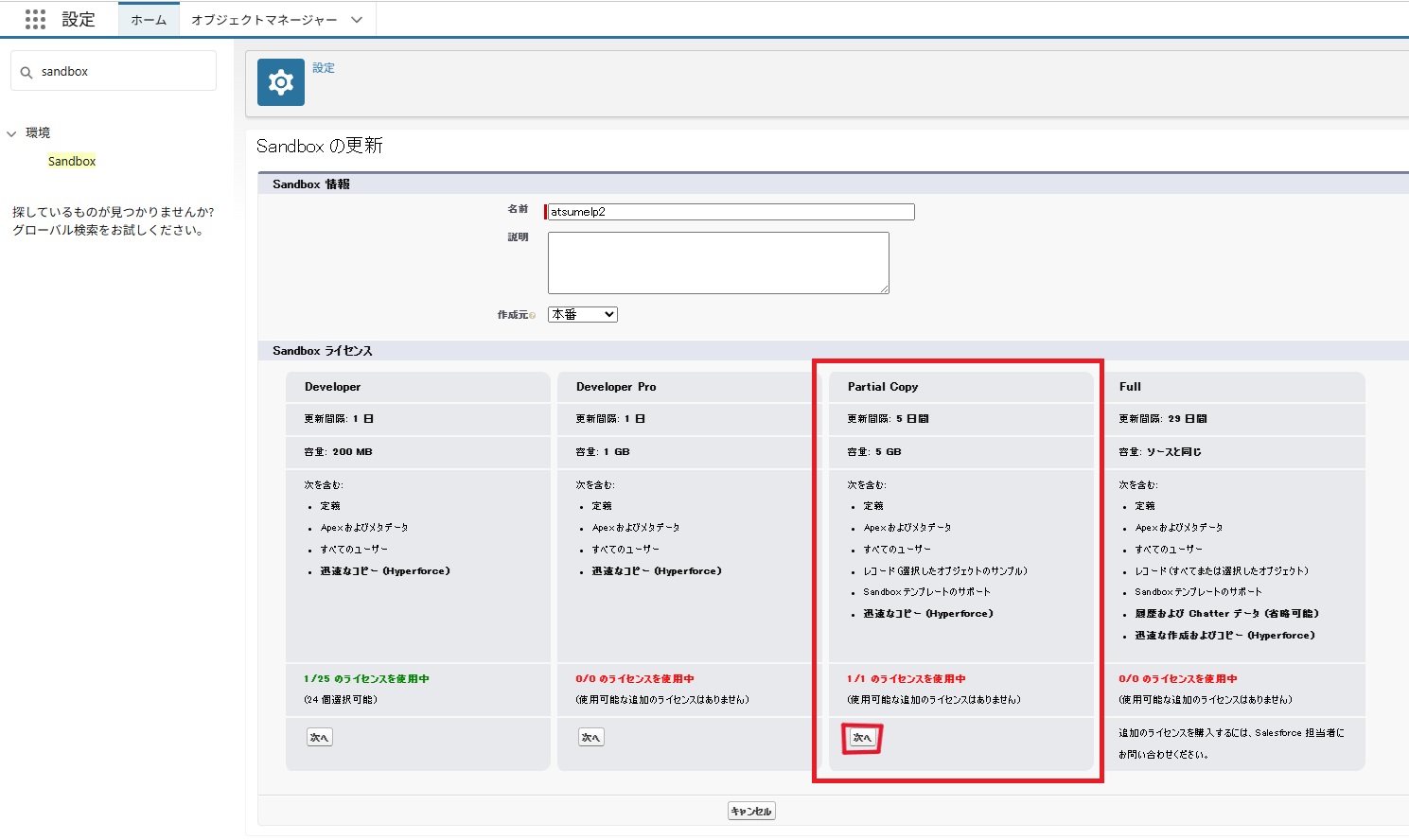Viewport: 1409px width, 840px height.
Task: Click the blue setup gear icon
Action: pos(281,82)
